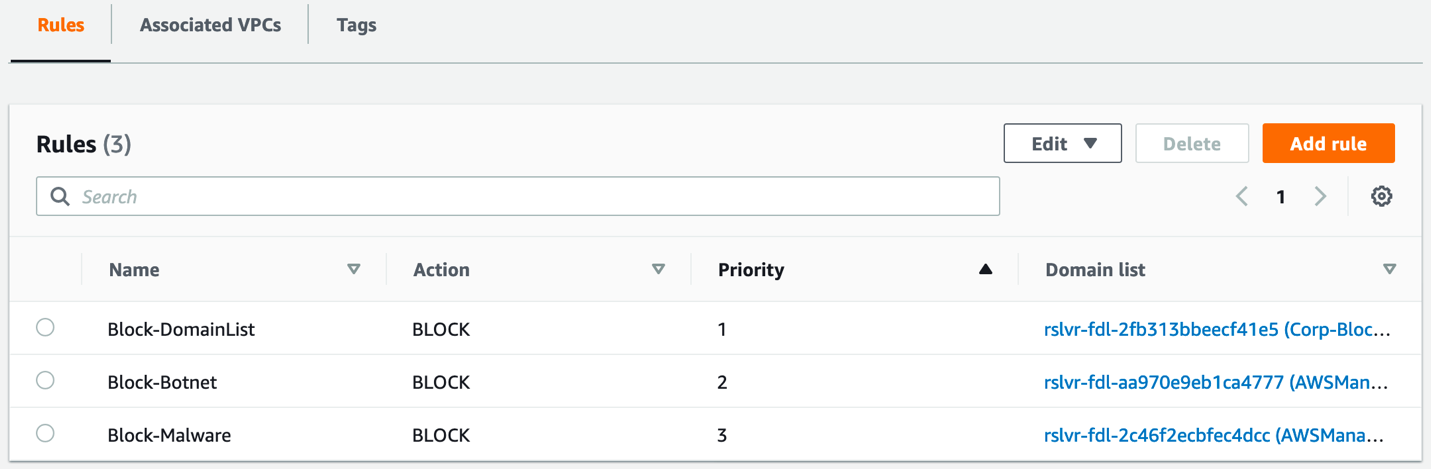
Task: Open table preferences gear icon
Action: click(x=1381, y=196)
